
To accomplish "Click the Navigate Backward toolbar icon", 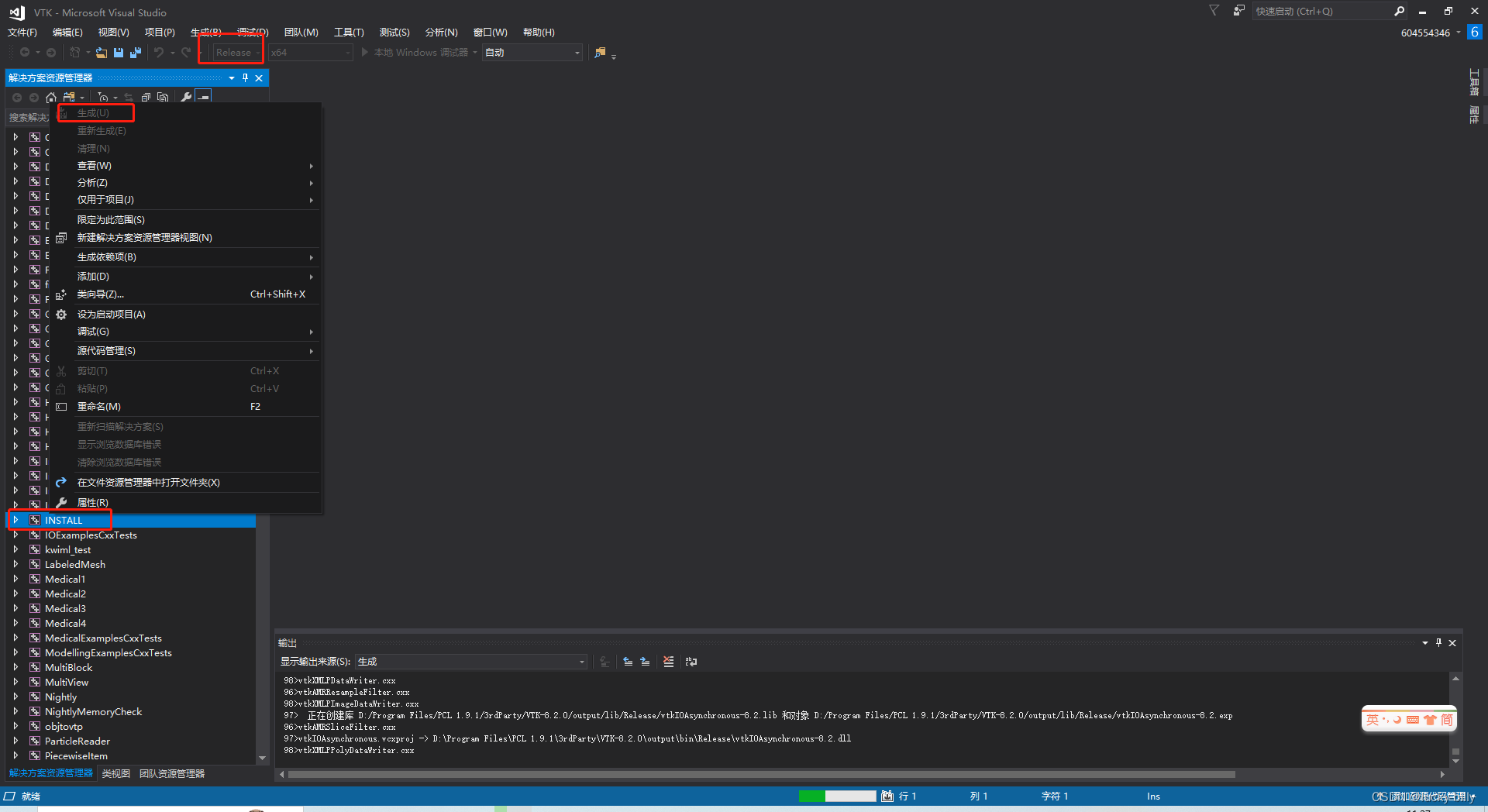I will click(x=25, y=53).
